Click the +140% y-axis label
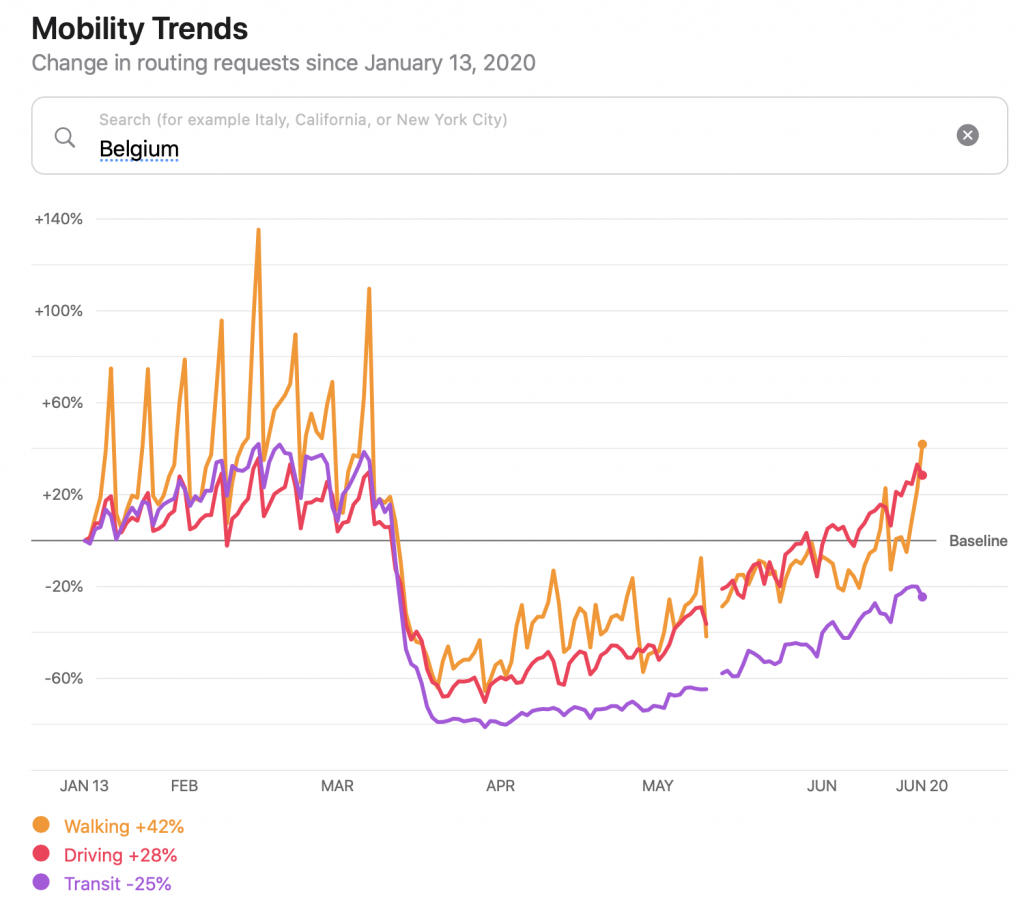Viewport: 1024px width, 915px height. click(58, 219)
